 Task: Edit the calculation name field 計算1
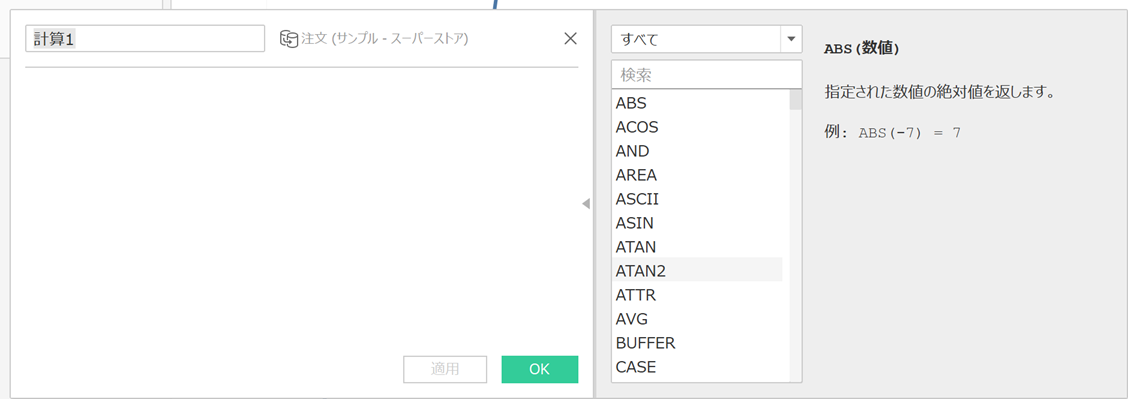(x=145, y=39)
